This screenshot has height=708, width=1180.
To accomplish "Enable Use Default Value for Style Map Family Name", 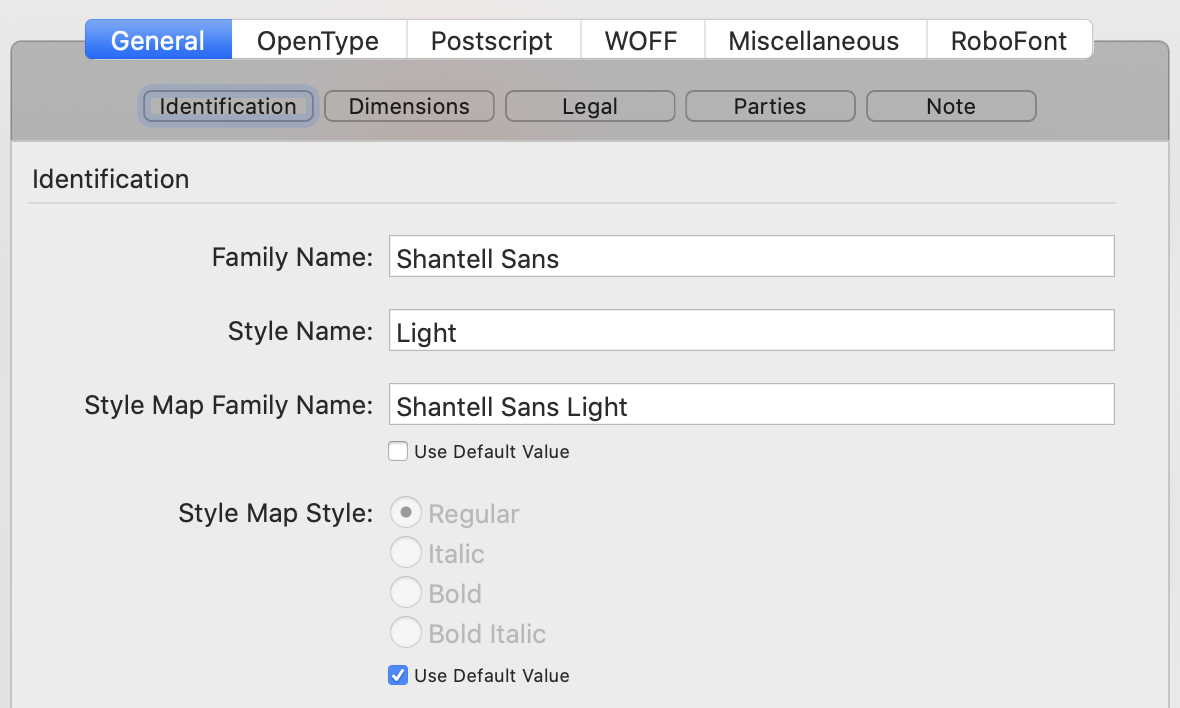I will click(x=398, y=451).
